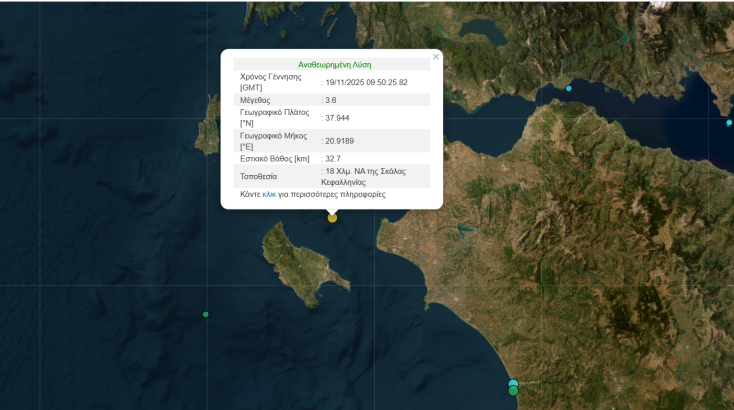Click the latitude value 37.944
This screenshot has height=410, width=734.
[337, 118]
